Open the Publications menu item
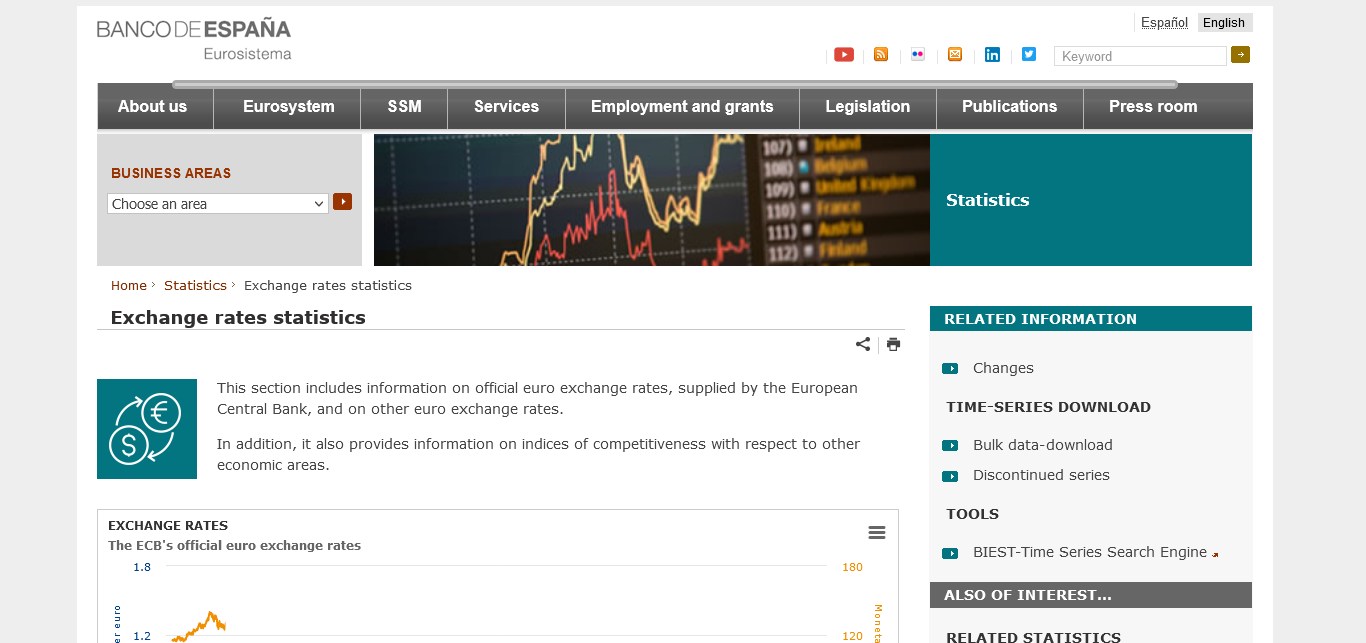The image size is (1366, 643). [x=1009, y=107]
